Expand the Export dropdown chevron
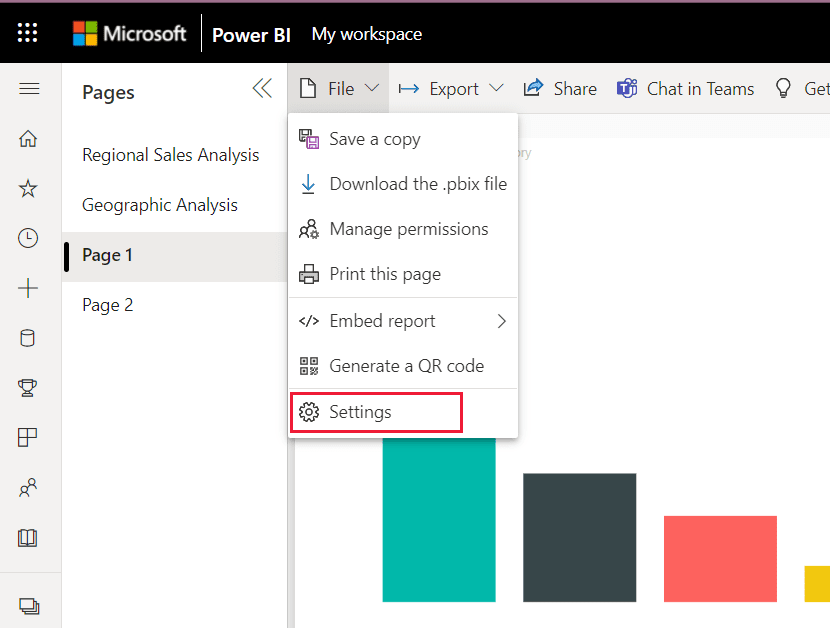This screenshot has width=830, height=628. (x=496, y=88)
